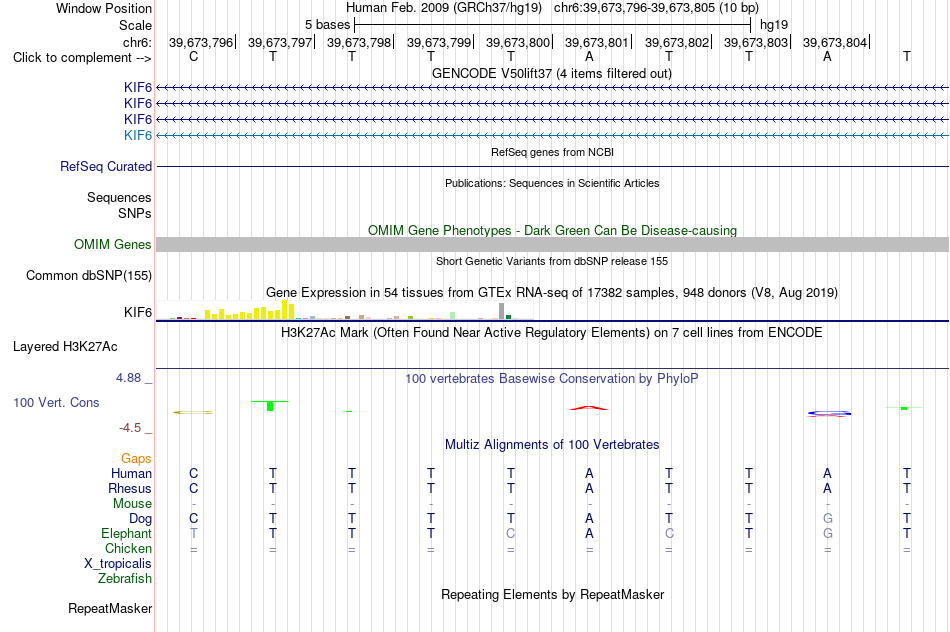
Task: Click the C base in the sequence row
Action: point(193,56)
